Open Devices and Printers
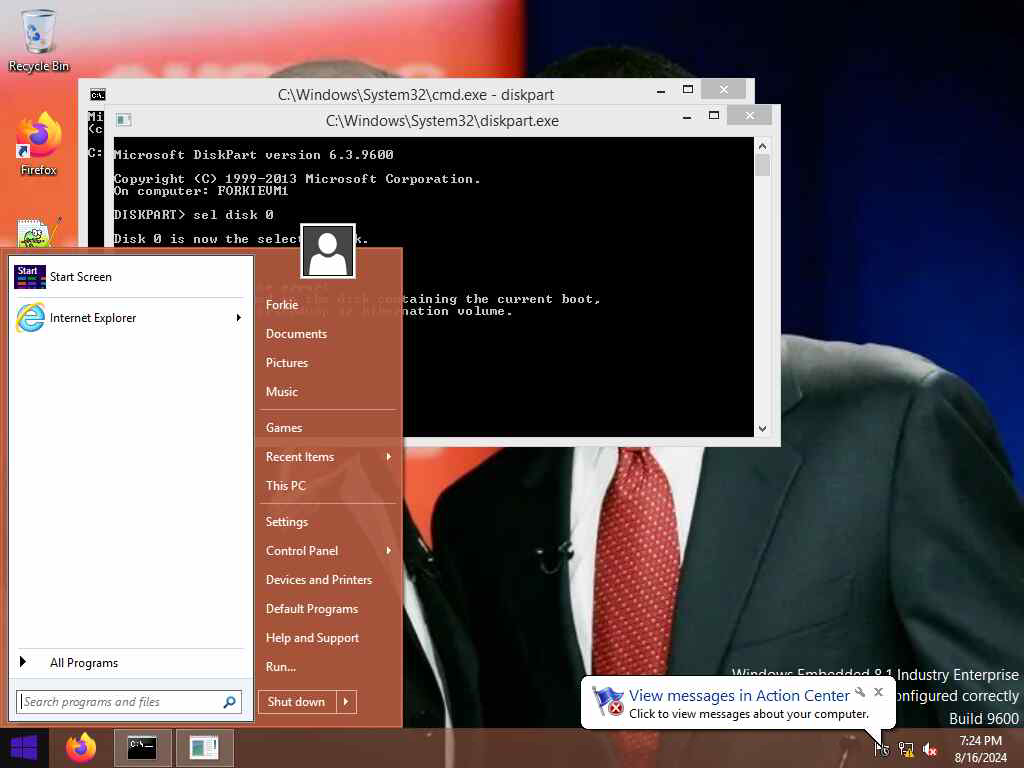This screenshot has width=1024, height=768. click(x=318, y=580)
